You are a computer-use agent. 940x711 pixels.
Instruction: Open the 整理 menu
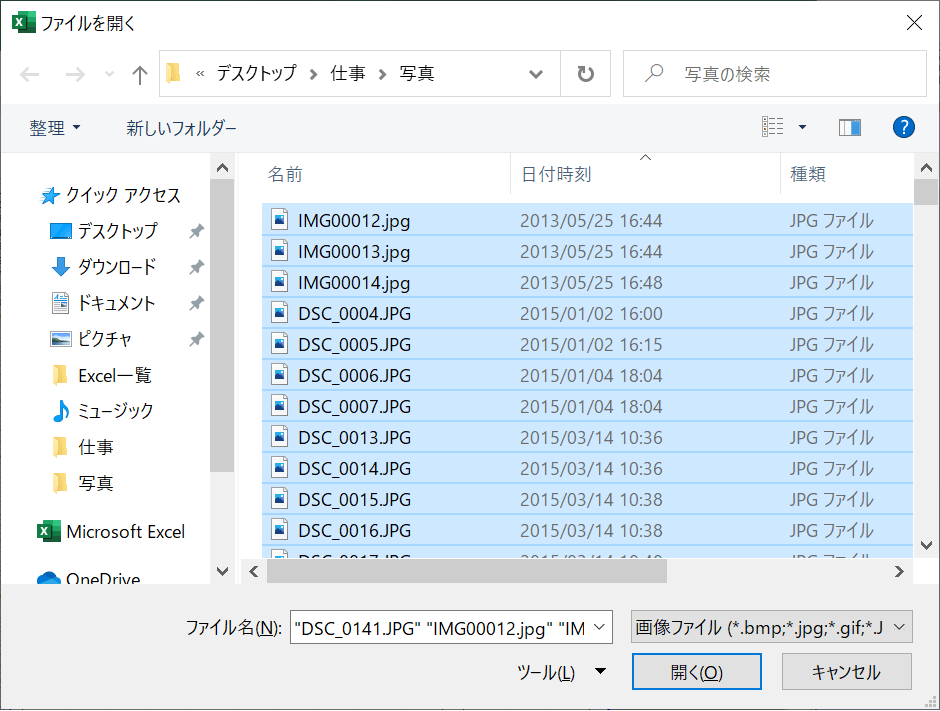click(55, 128)
